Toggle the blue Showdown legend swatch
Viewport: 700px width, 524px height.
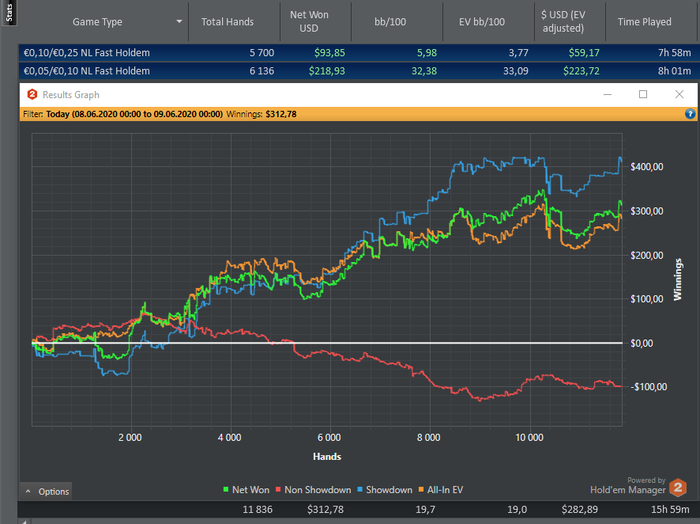[360, 490]
